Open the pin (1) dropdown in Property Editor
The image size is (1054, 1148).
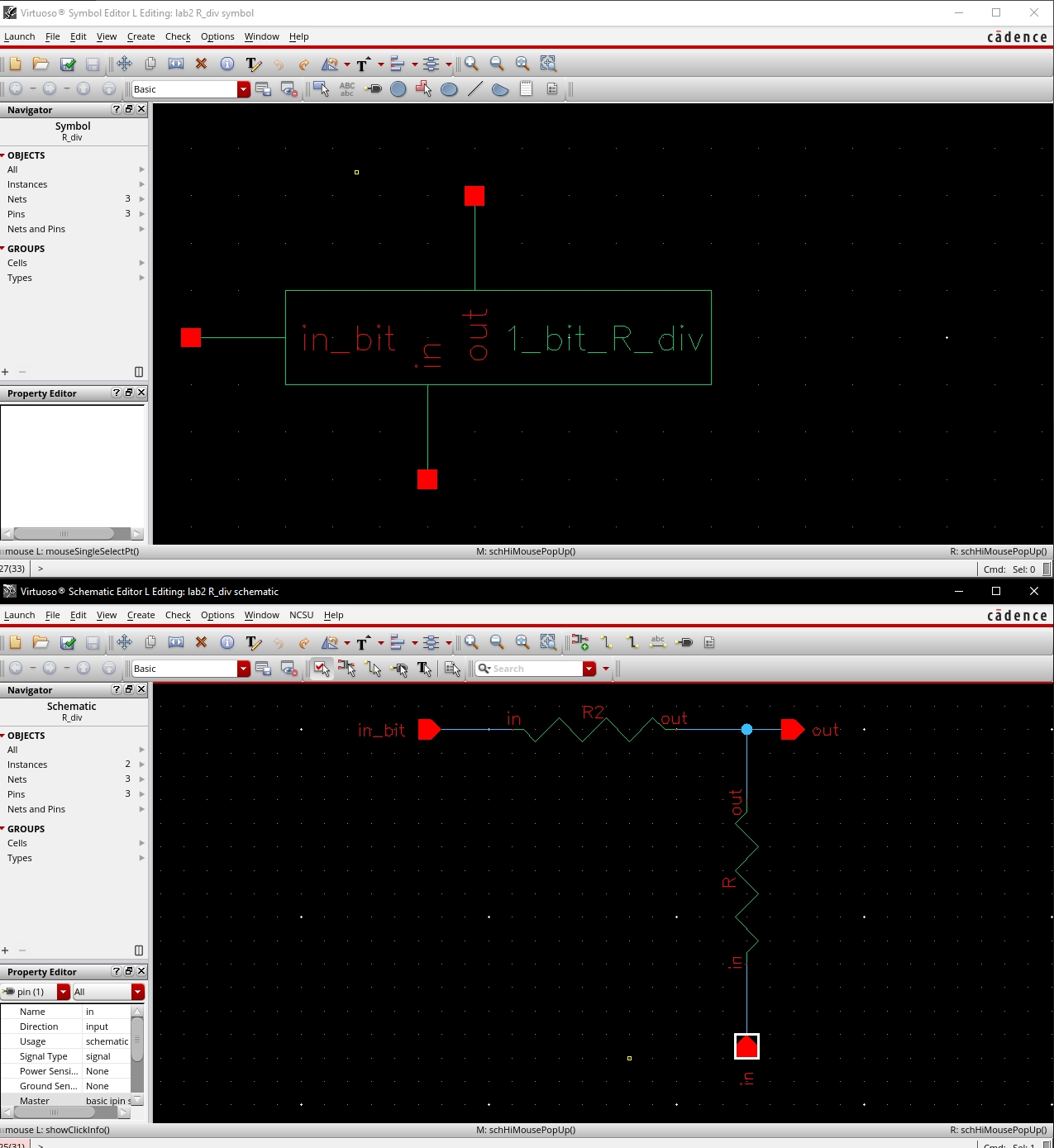point(63,992)
